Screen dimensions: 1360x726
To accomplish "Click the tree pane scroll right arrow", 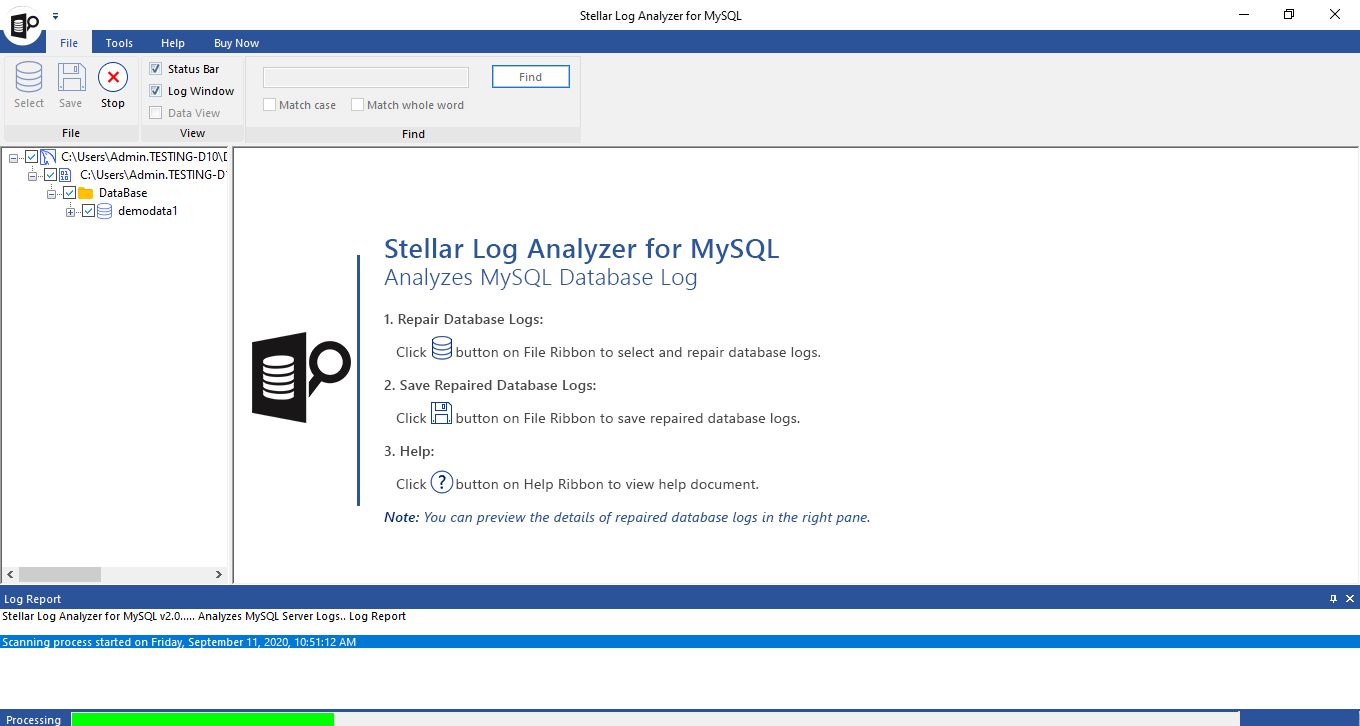I will [219, 575].
